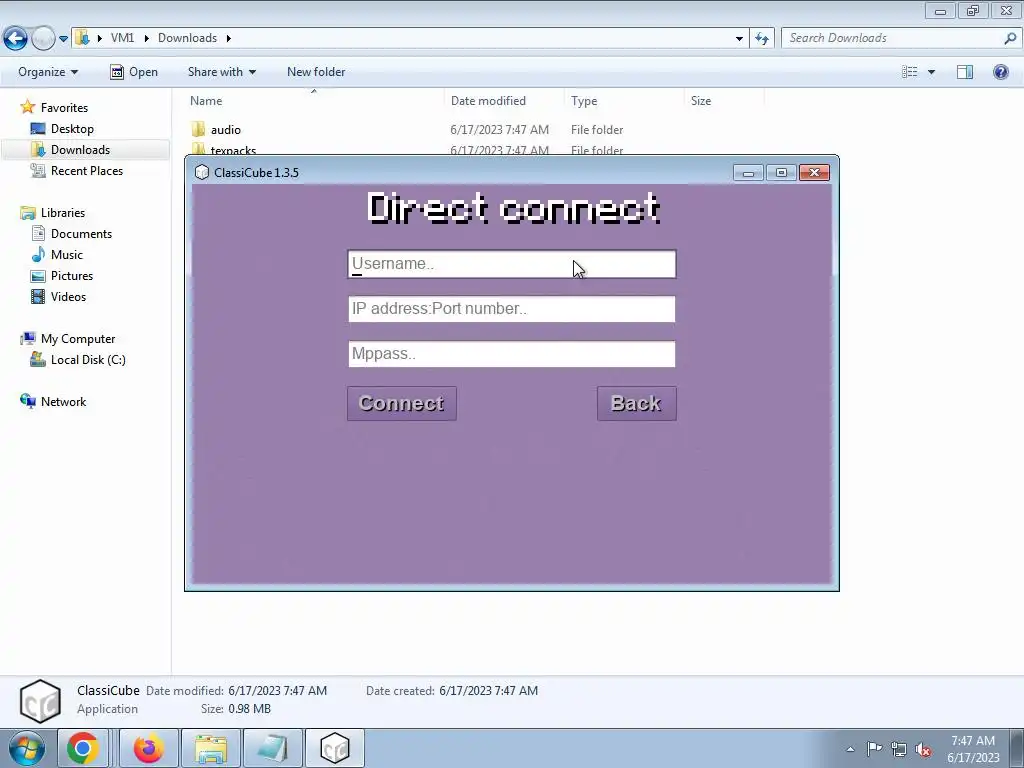Screen dimensions: 1024x768
Task: Select Network in navigation pane
Action: [x=63, y=402]
